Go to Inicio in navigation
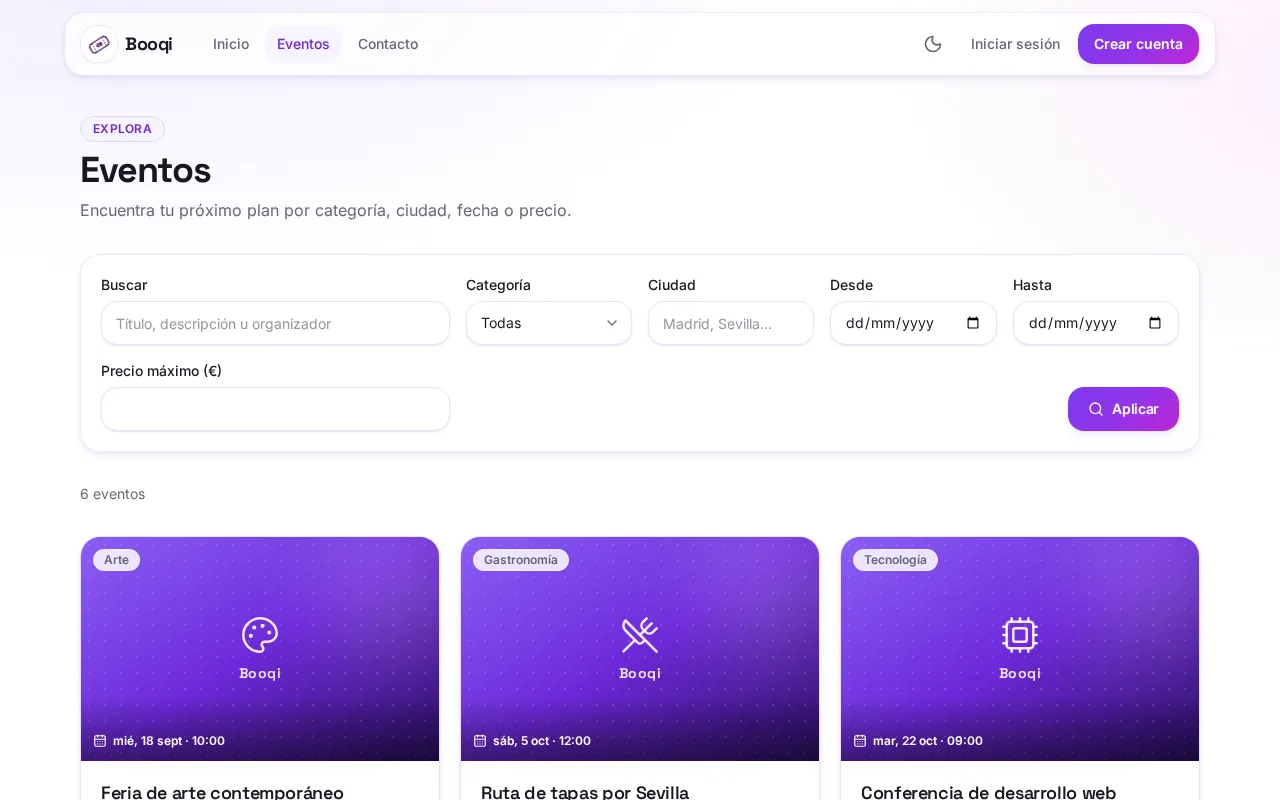This screenshot has height=800, width=1280. 231,44
